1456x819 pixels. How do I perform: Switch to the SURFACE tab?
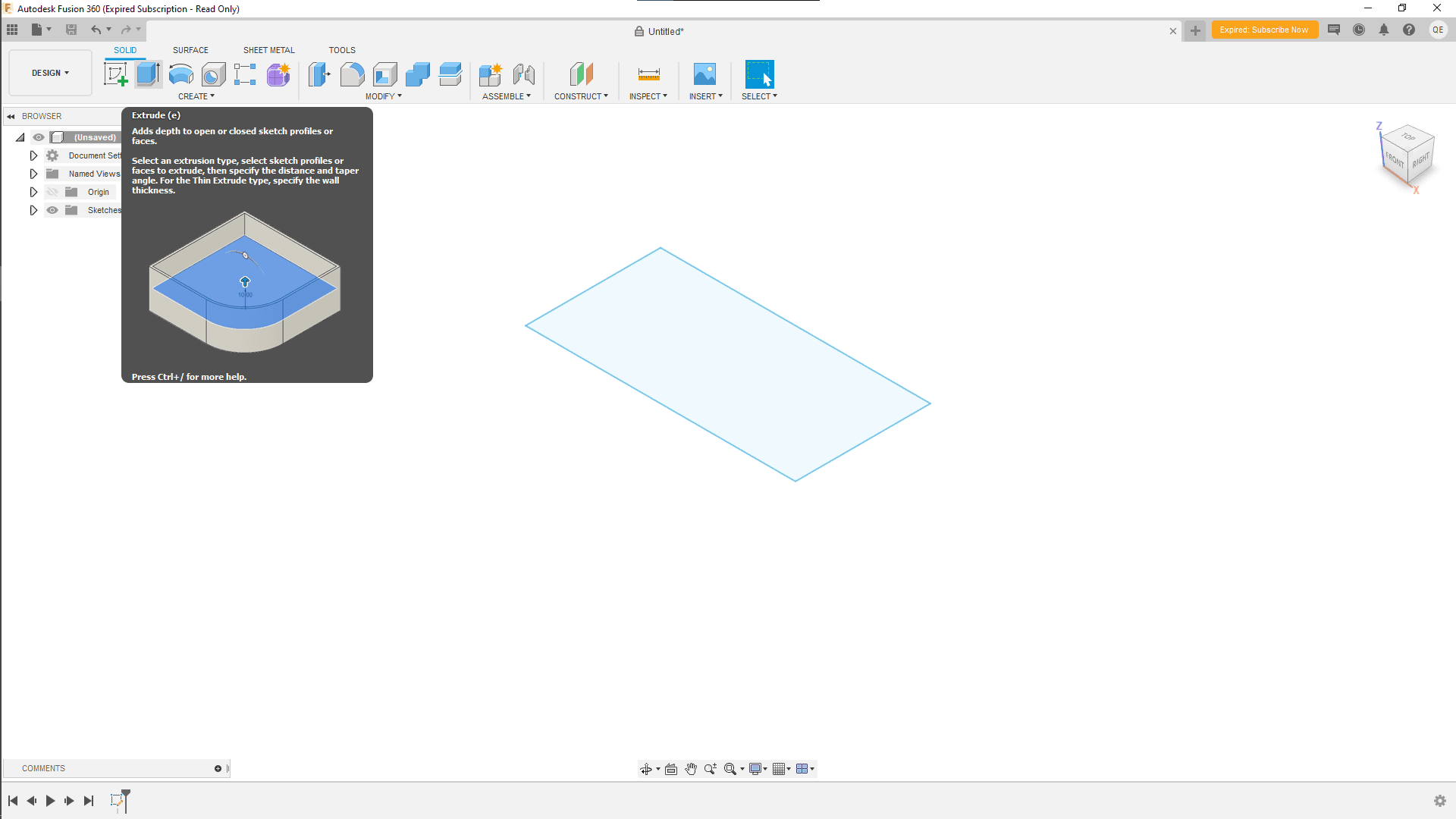pos(190,50)
